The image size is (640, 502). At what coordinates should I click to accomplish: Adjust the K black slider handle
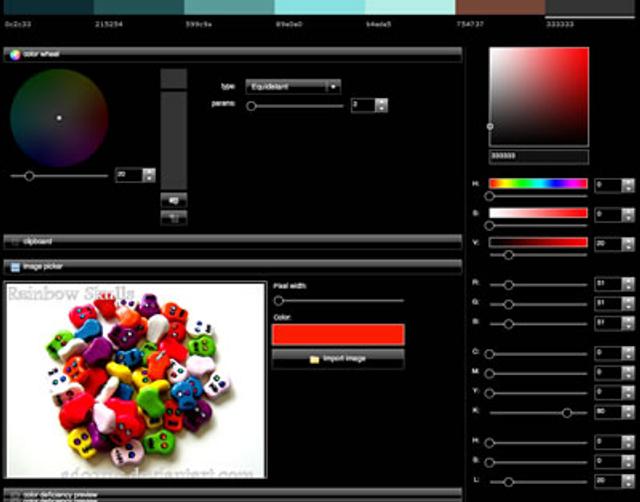[x=567, y=413]
